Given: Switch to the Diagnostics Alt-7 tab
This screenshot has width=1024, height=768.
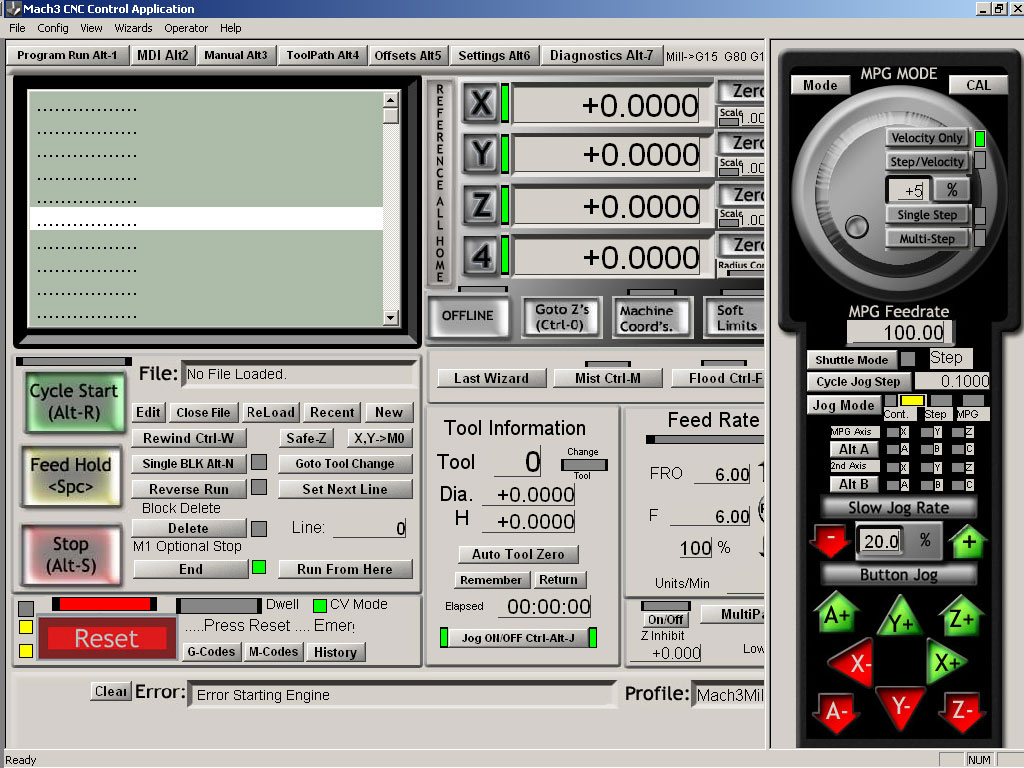Looking at the screenshot, I should (x=601, y=56).
